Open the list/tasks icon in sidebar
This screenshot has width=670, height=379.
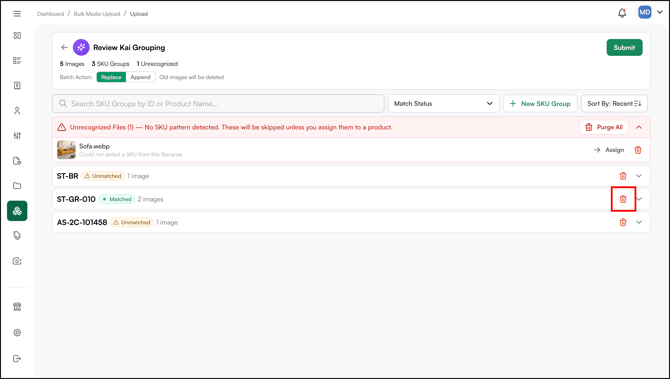17,61
